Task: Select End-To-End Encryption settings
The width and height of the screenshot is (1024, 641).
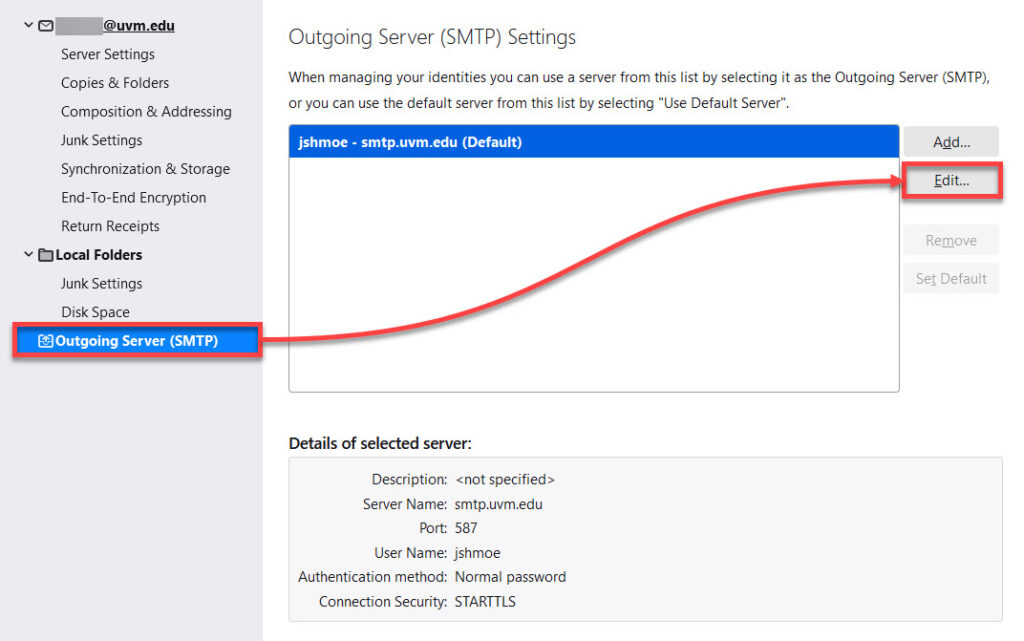Action: [x=133, y=198]
